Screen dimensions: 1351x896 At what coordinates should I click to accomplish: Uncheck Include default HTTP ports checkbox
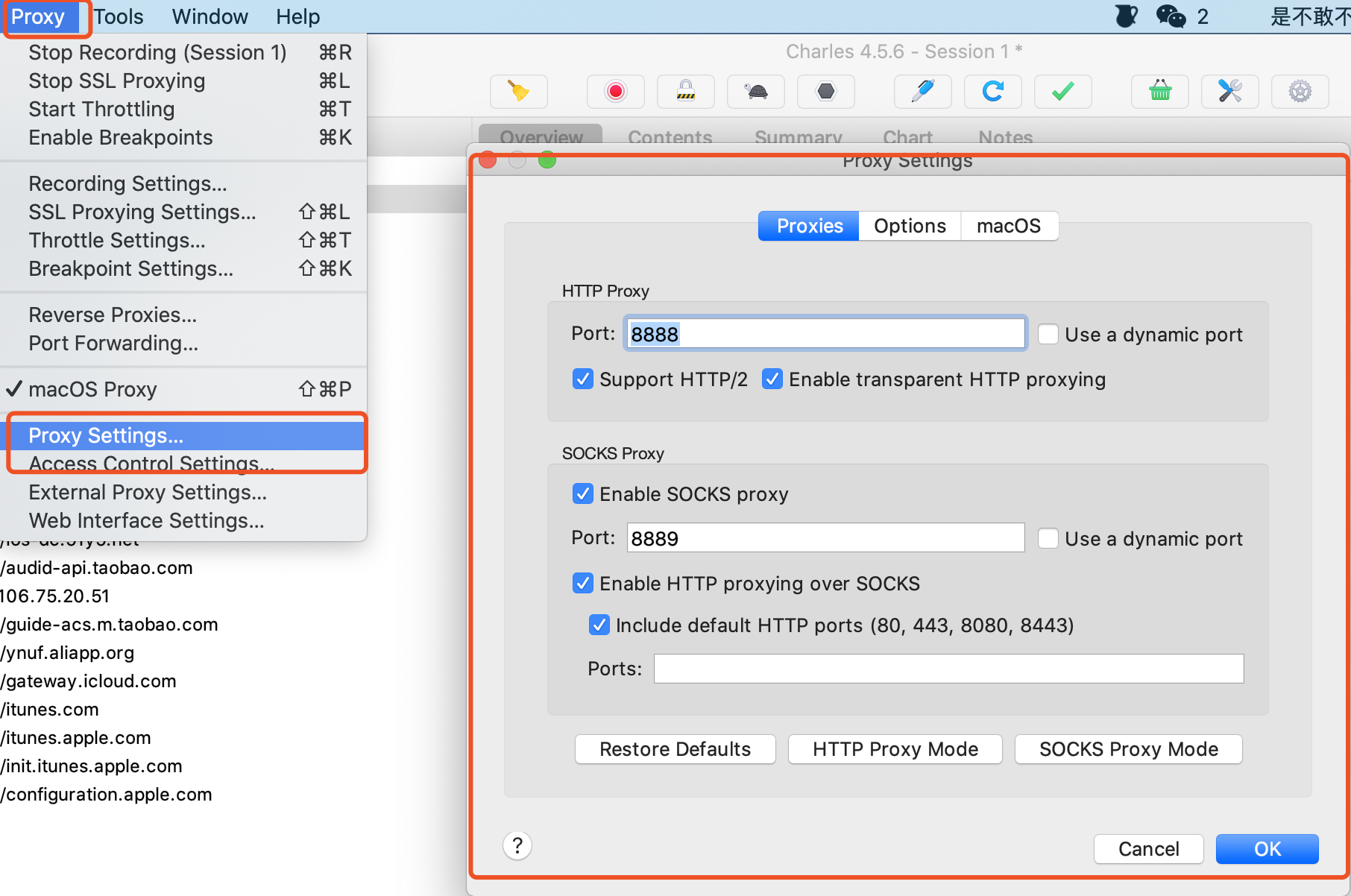(x=599, y=625)
